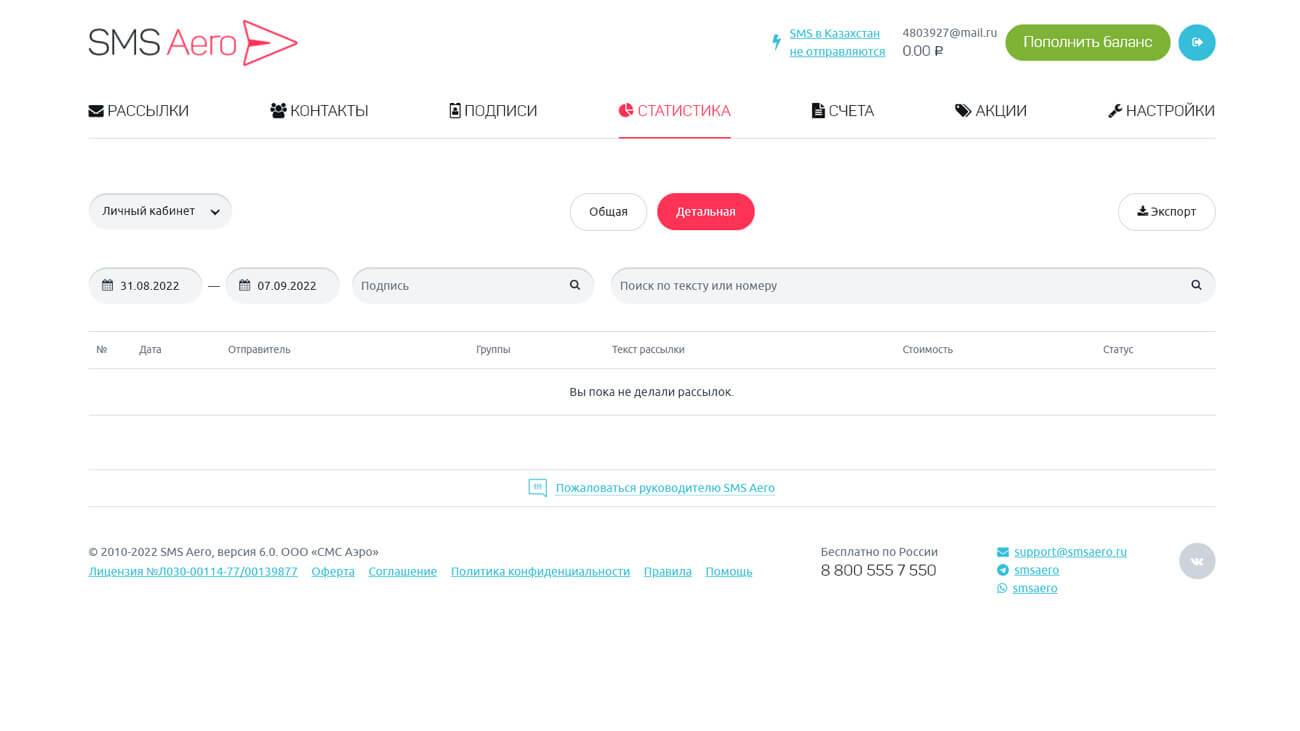The width and height of the screenshot is (1300, 731).
Task: Open the support@smsaero.ru email link
Action: click(1070, 552)
